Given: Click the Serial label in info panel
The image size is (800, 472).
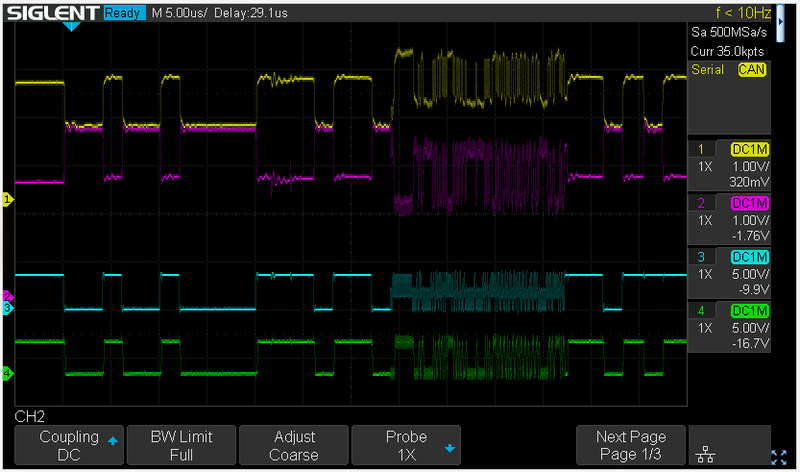Looking at the screenshot, I should tap(707, 69).
